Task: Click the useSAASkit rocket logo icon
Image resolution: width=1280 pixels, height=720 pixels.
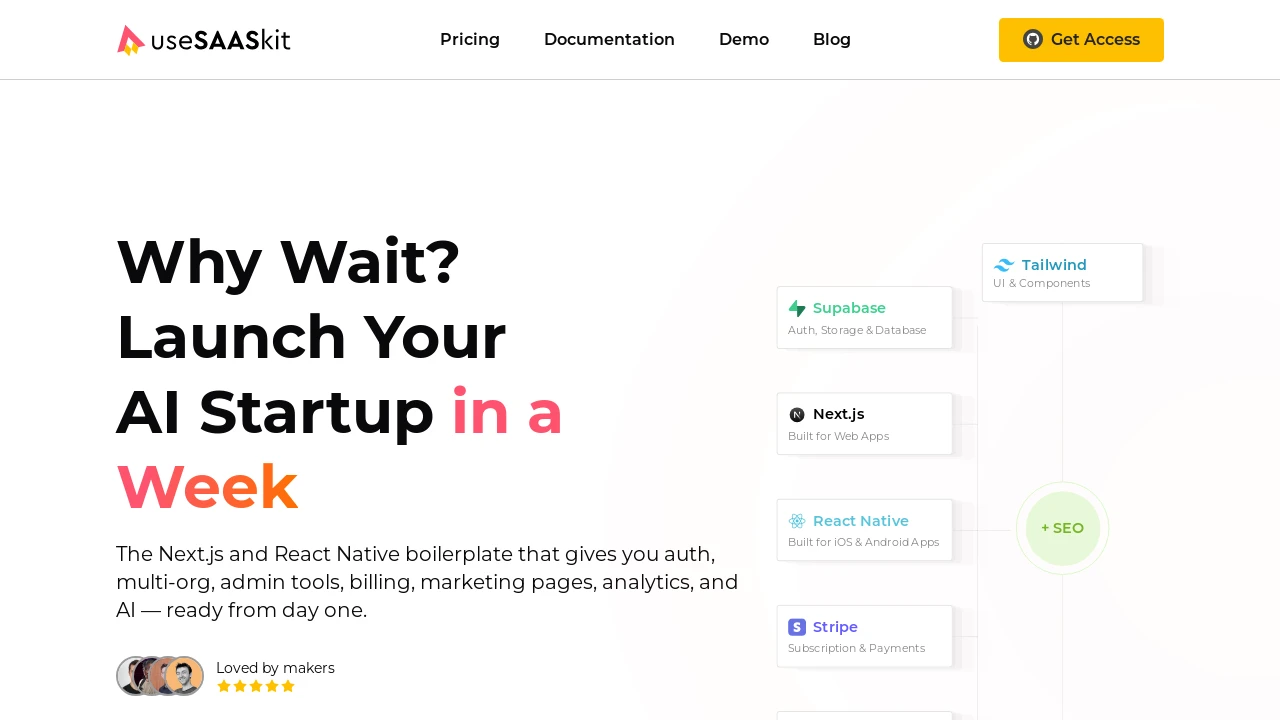Action: pyautogui.click(x=131, y=40)
